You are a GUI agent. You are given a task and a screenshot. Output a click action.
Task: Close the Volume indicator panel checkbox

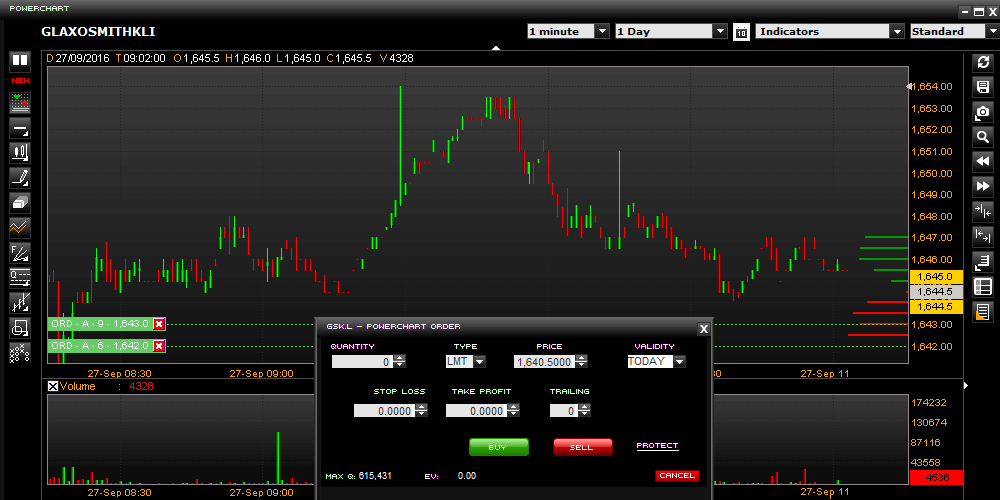click(53, 386)
